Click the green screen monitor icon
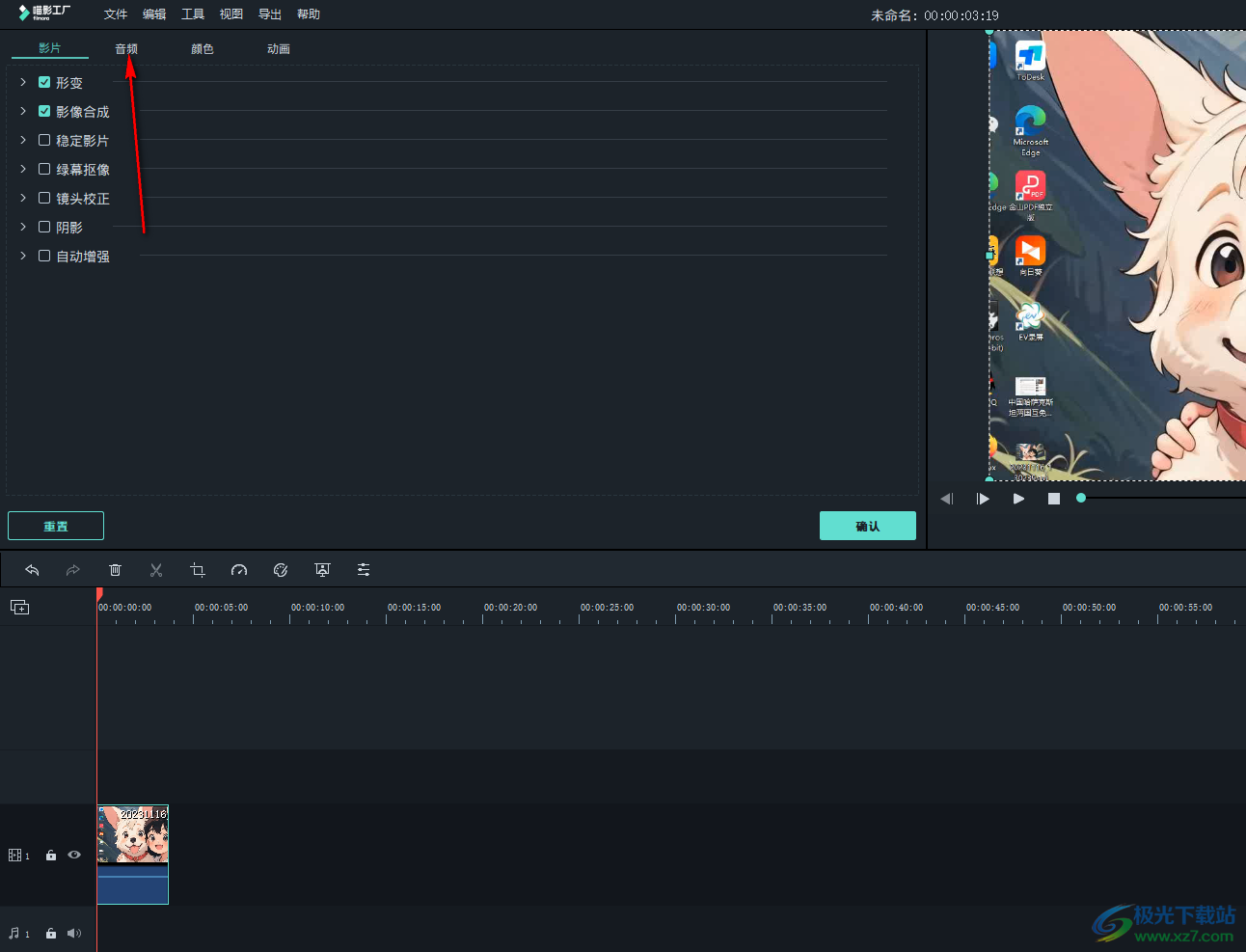 click(322, 570)
